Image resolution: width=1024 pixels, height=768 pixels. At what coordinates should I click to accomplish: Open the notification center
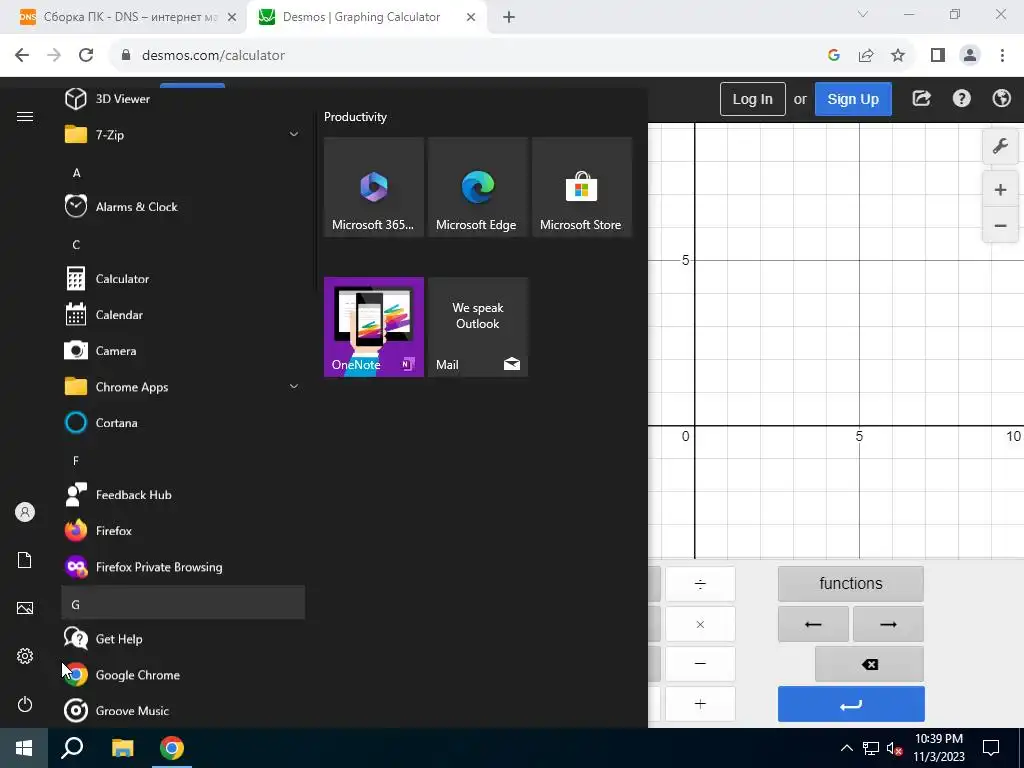(991, 748)
